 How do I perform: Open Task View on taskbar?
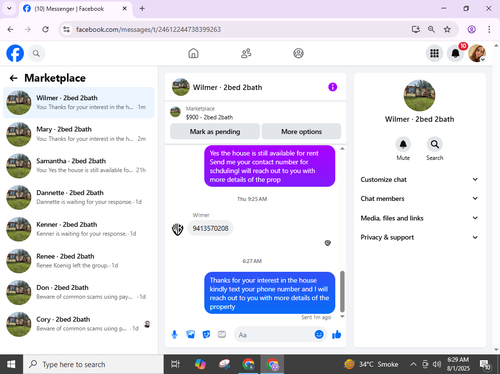(x=175, y=364)
